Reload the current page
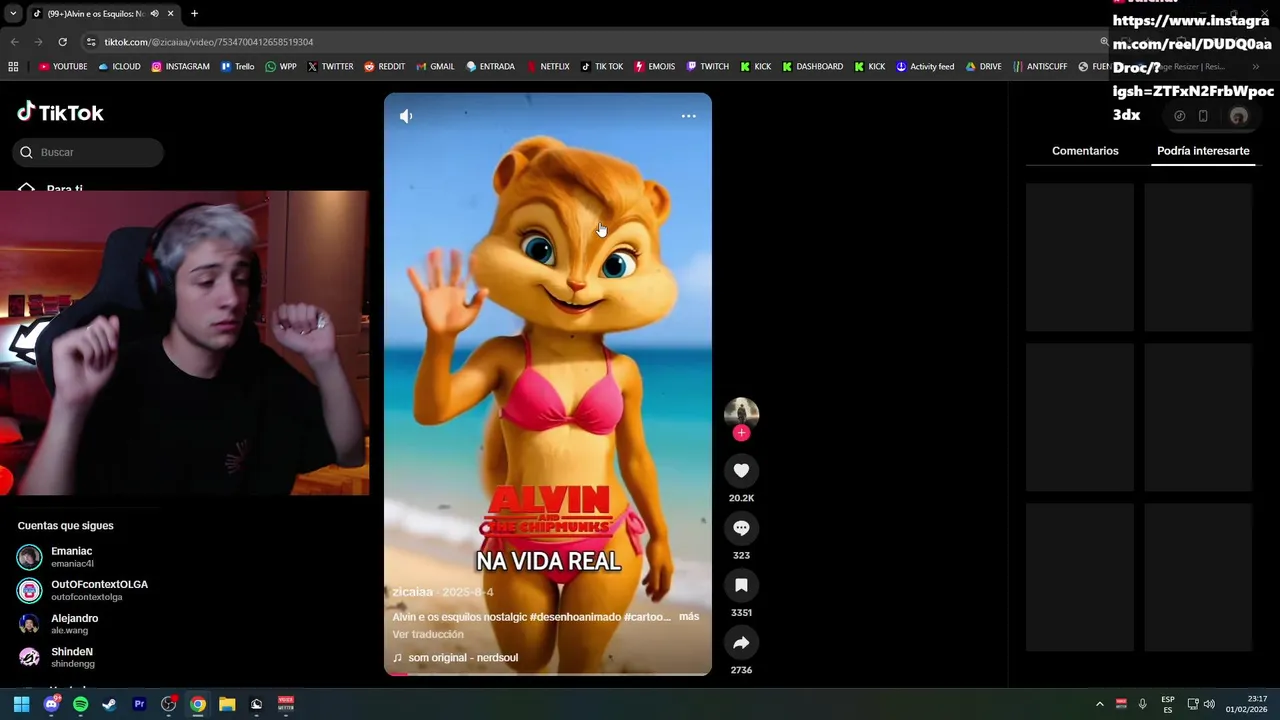This screenshot has width=1280, height=720. pos(62,42)
